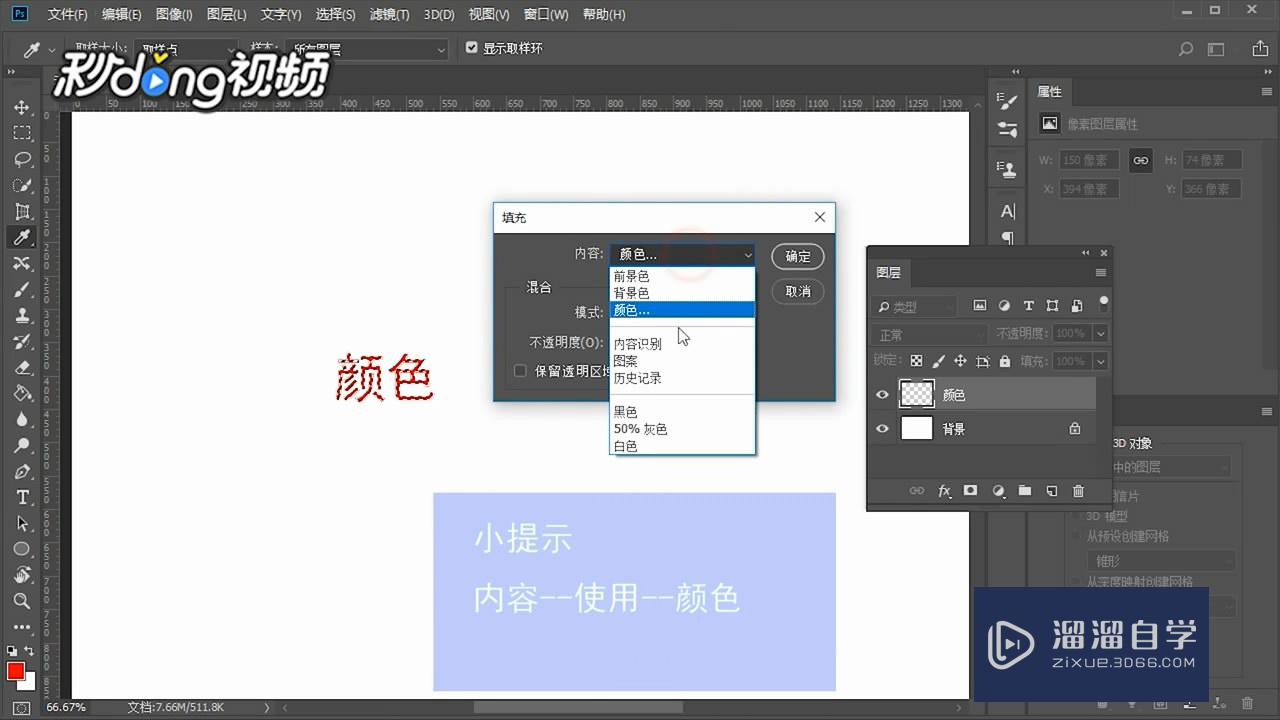Open the 类型 layer filter dropdown
This screenshot has width=1280, height=720.
[917, 307]
